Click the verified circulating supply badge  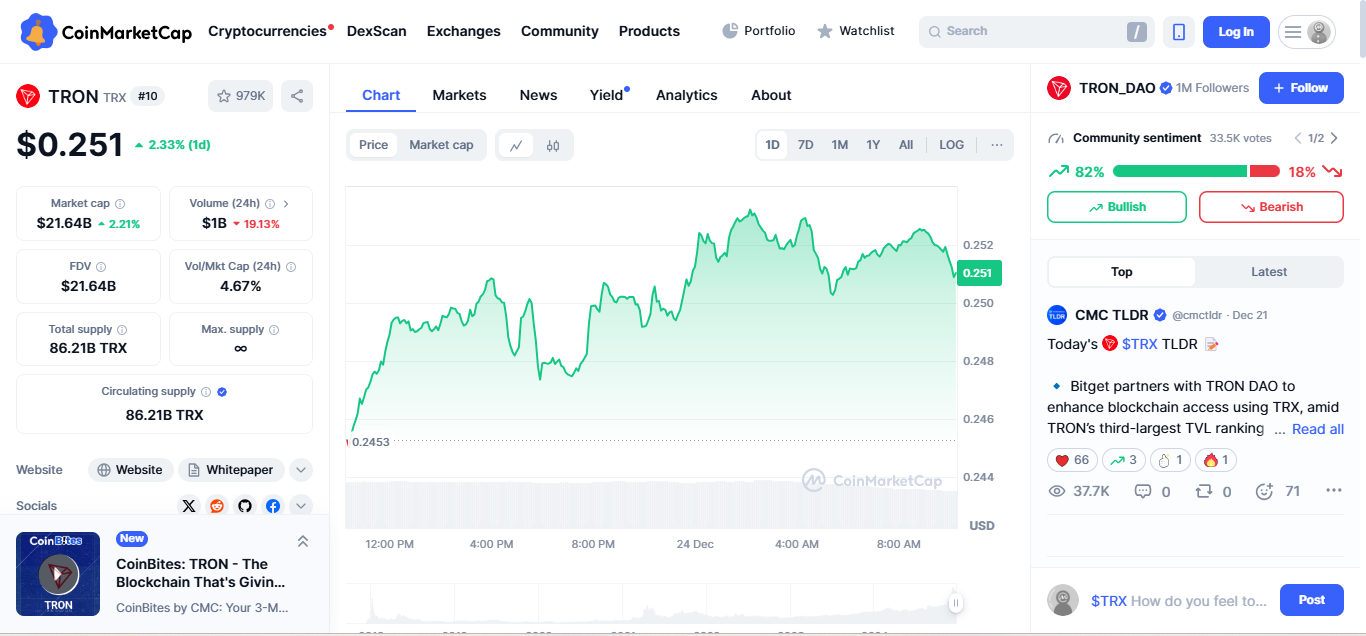click(222, 392)
